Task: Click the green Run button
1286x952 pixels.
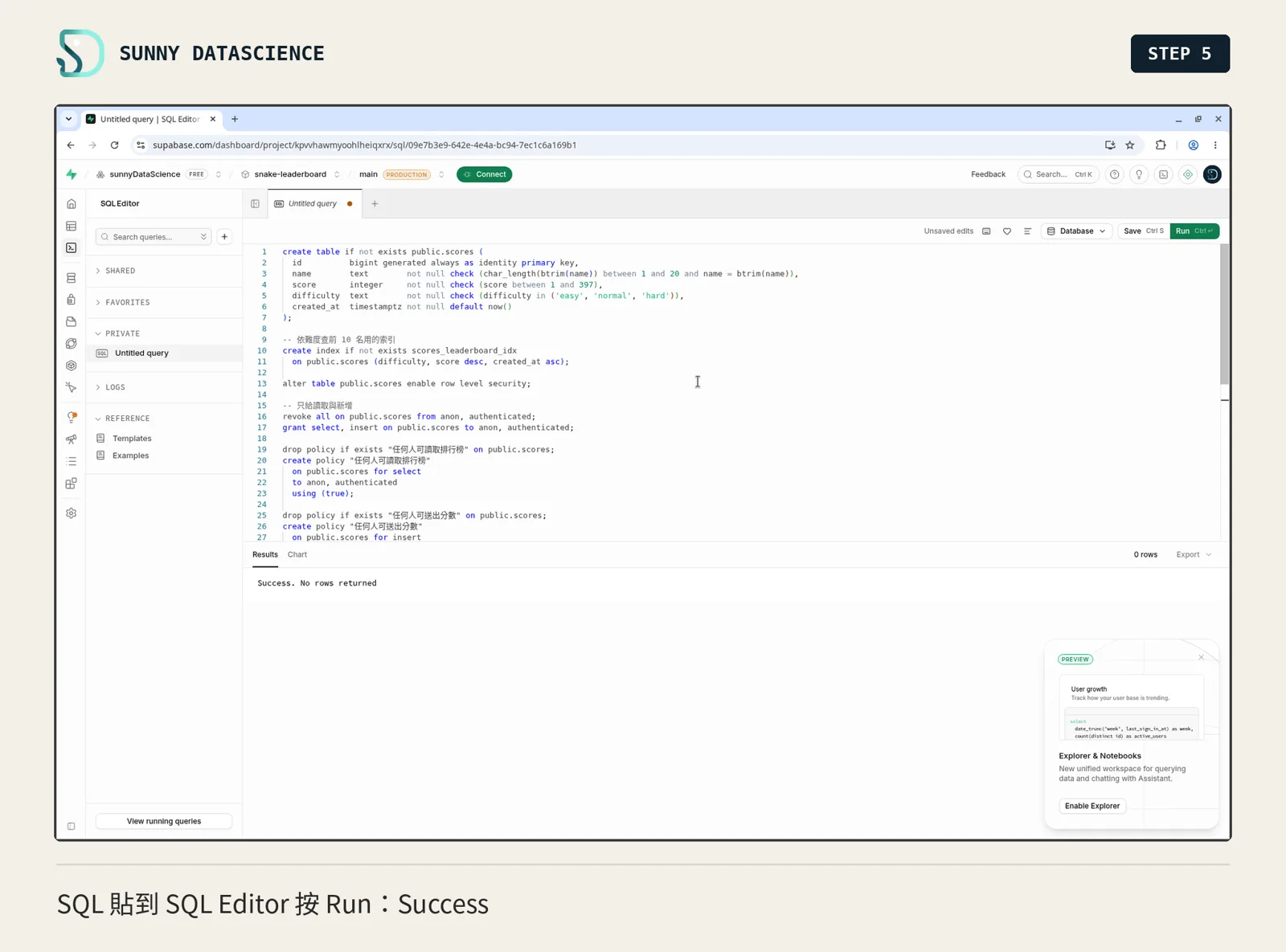Action: (x=1194, y=231)
